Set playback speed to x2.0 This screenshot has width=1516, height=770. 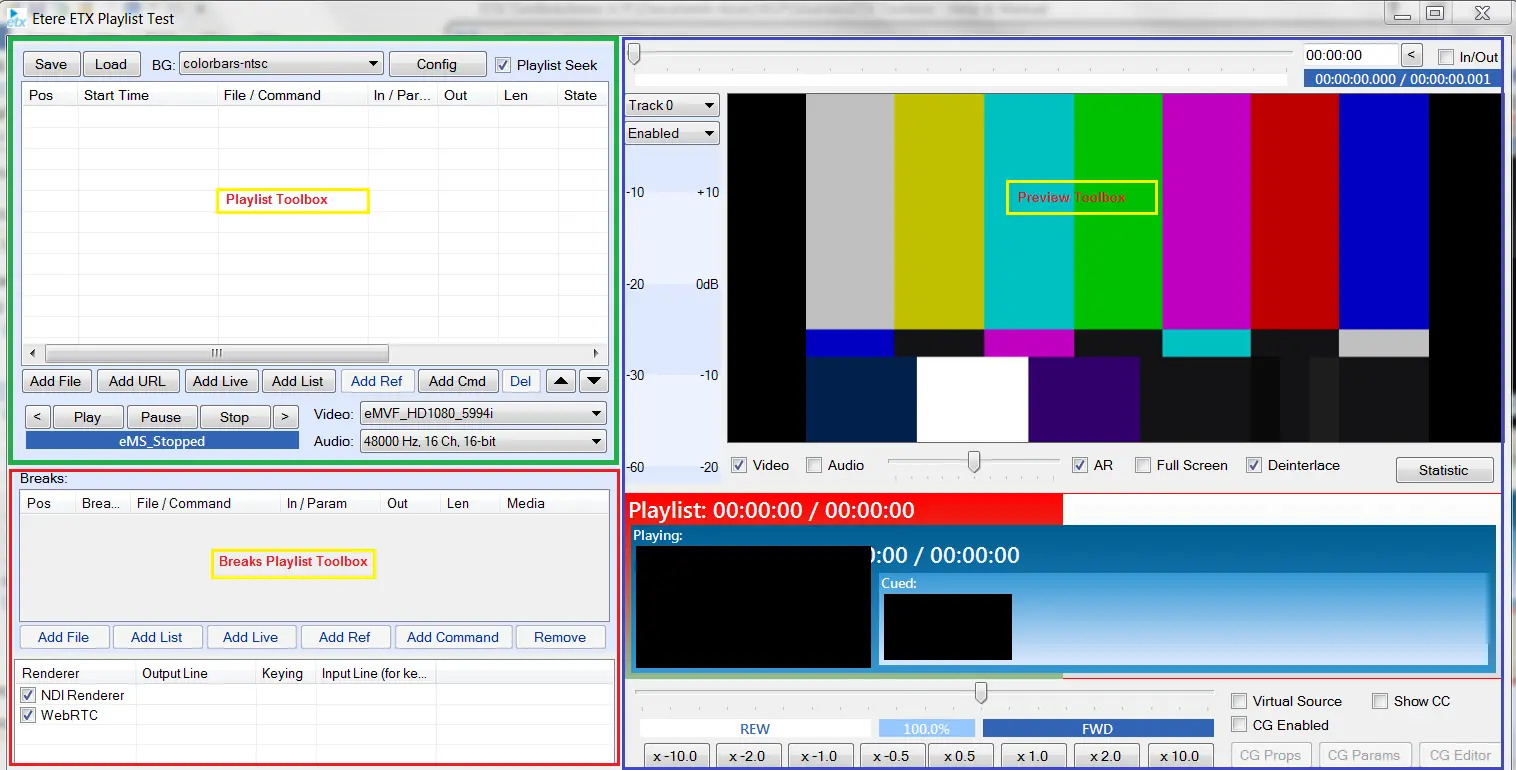[x=1105, y=756]
